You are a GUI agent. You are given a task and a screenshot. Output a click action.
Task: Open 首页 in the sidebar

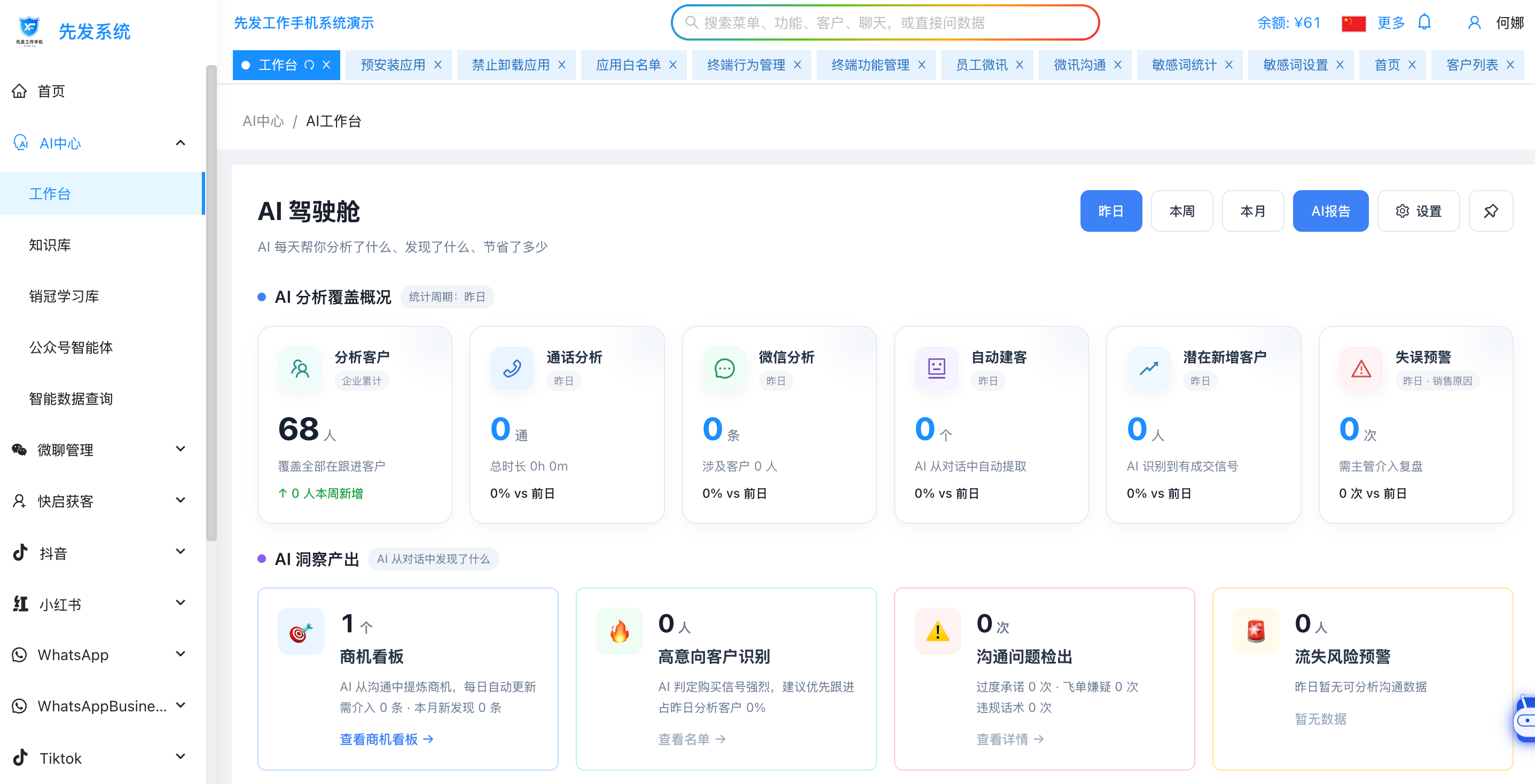[x=101, y=91]
